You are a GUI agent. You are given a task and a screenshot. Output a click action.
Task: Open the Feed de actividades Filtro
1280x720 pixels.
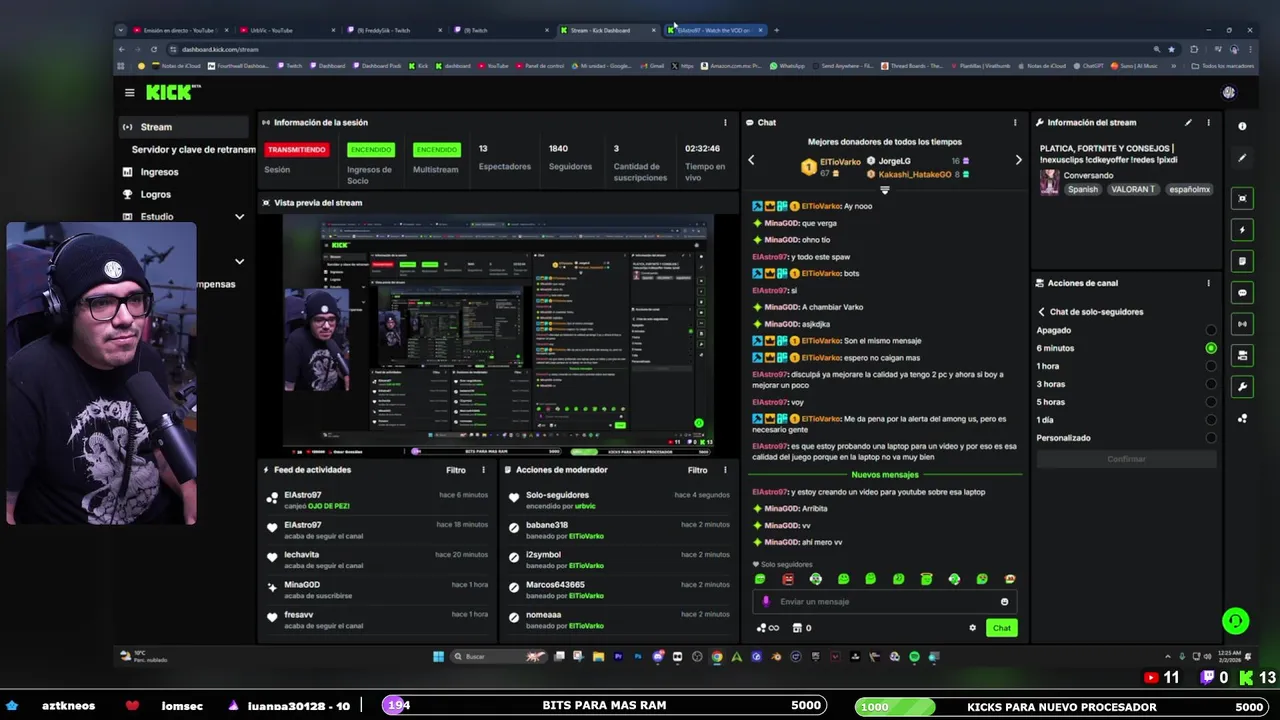(x=456, y=470)
